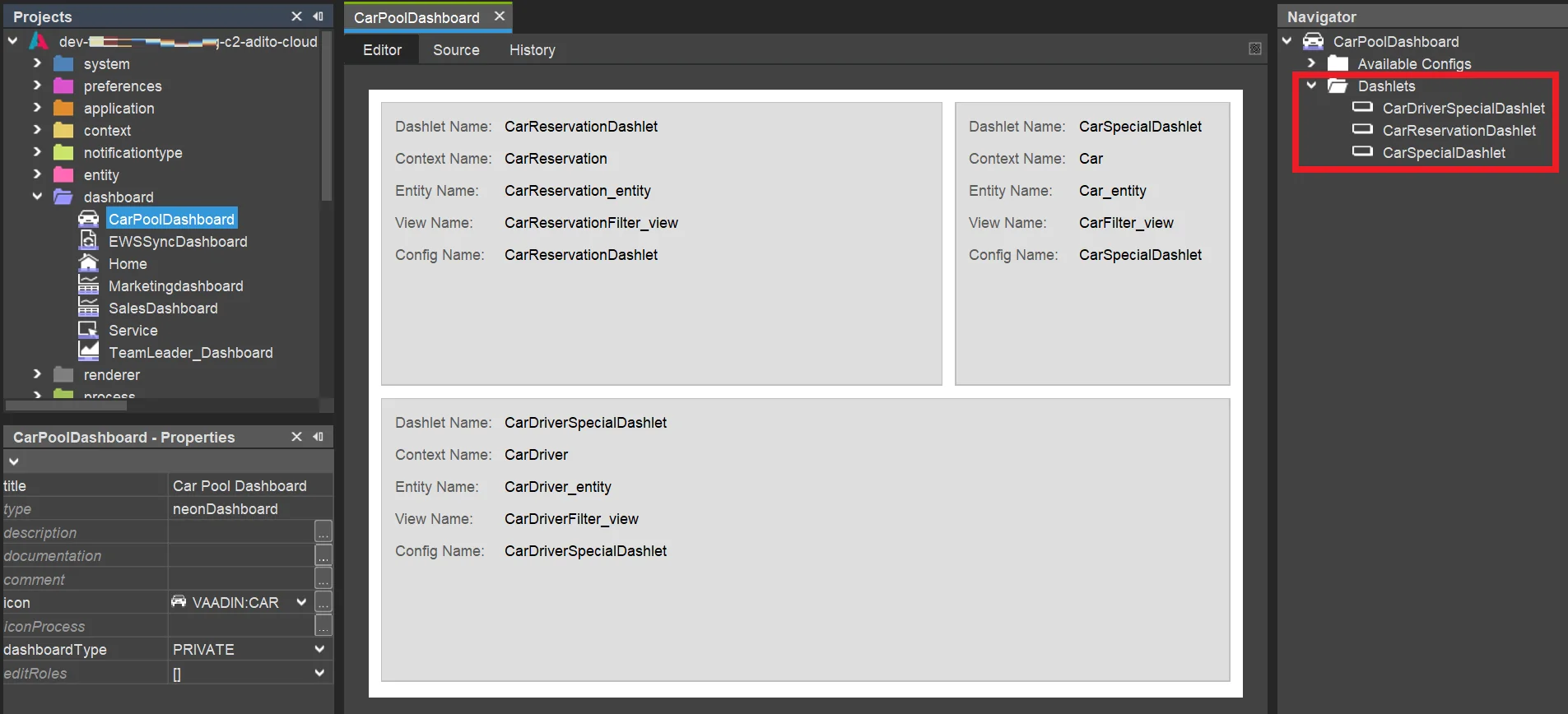
Task: Open the description ellipsis editor button
Action: [x=323, y=532]
